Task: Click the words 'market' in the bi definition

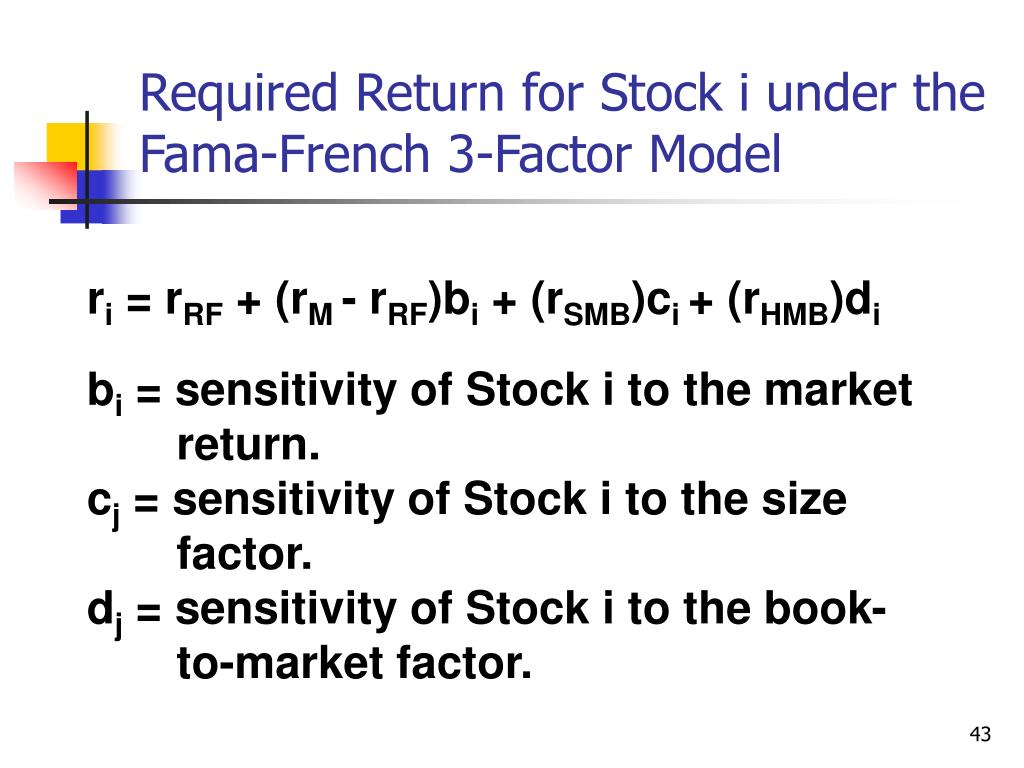Action: (838, 391)
